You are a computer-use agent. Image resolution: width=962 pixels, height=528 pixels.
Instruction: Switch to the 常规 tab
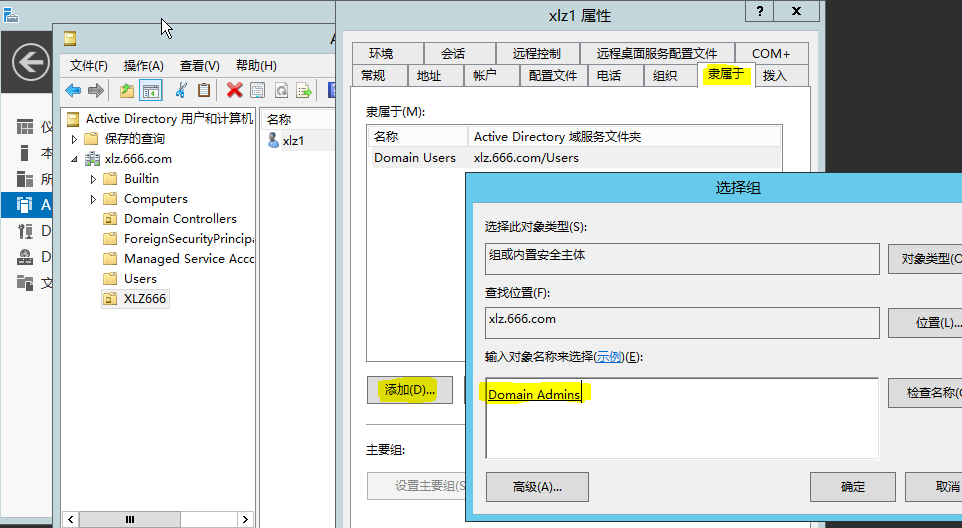380,75
